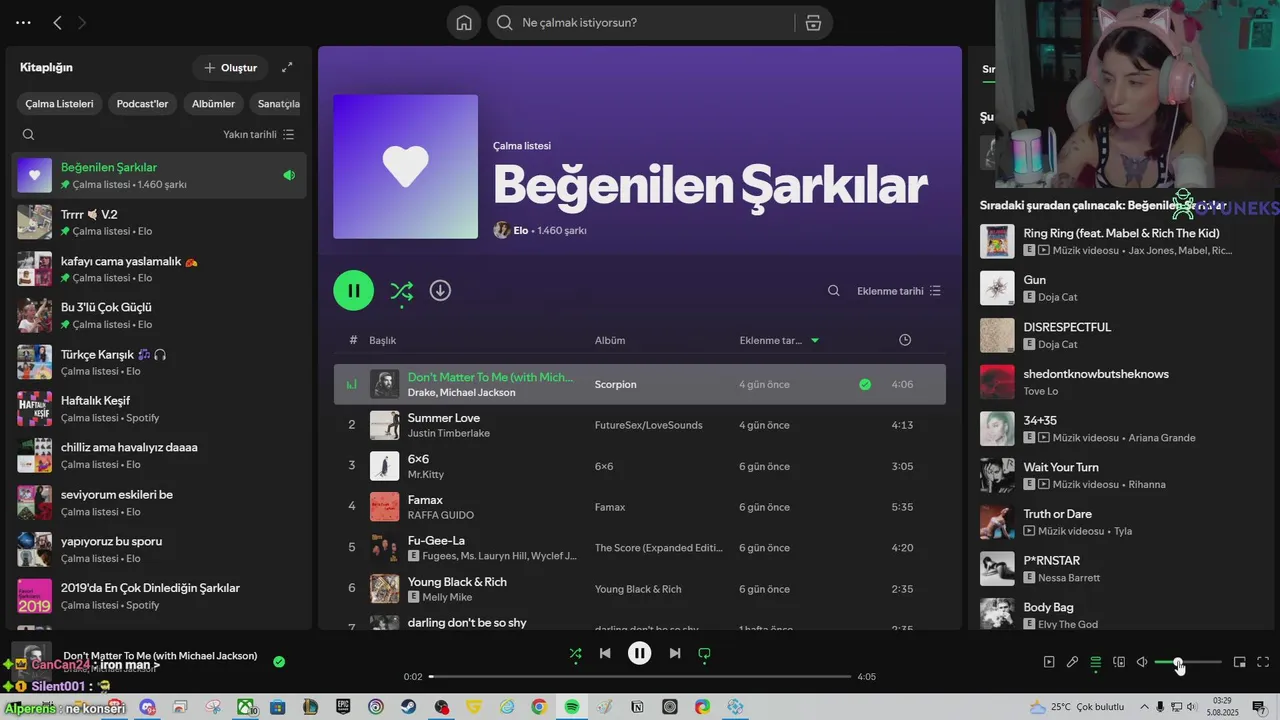Open Trrrr V.2 playlist in library
1280x720 pixels.
[x=160, y=222]
